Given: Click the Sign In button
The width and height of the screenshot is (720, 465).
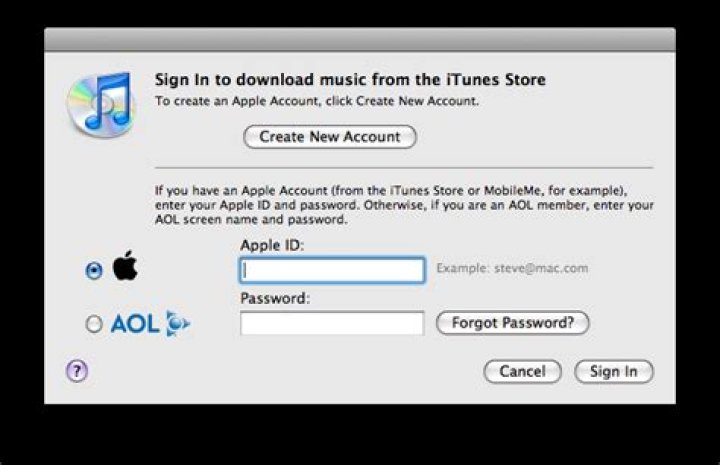Looking at the screenshot, I should point(613,371).
